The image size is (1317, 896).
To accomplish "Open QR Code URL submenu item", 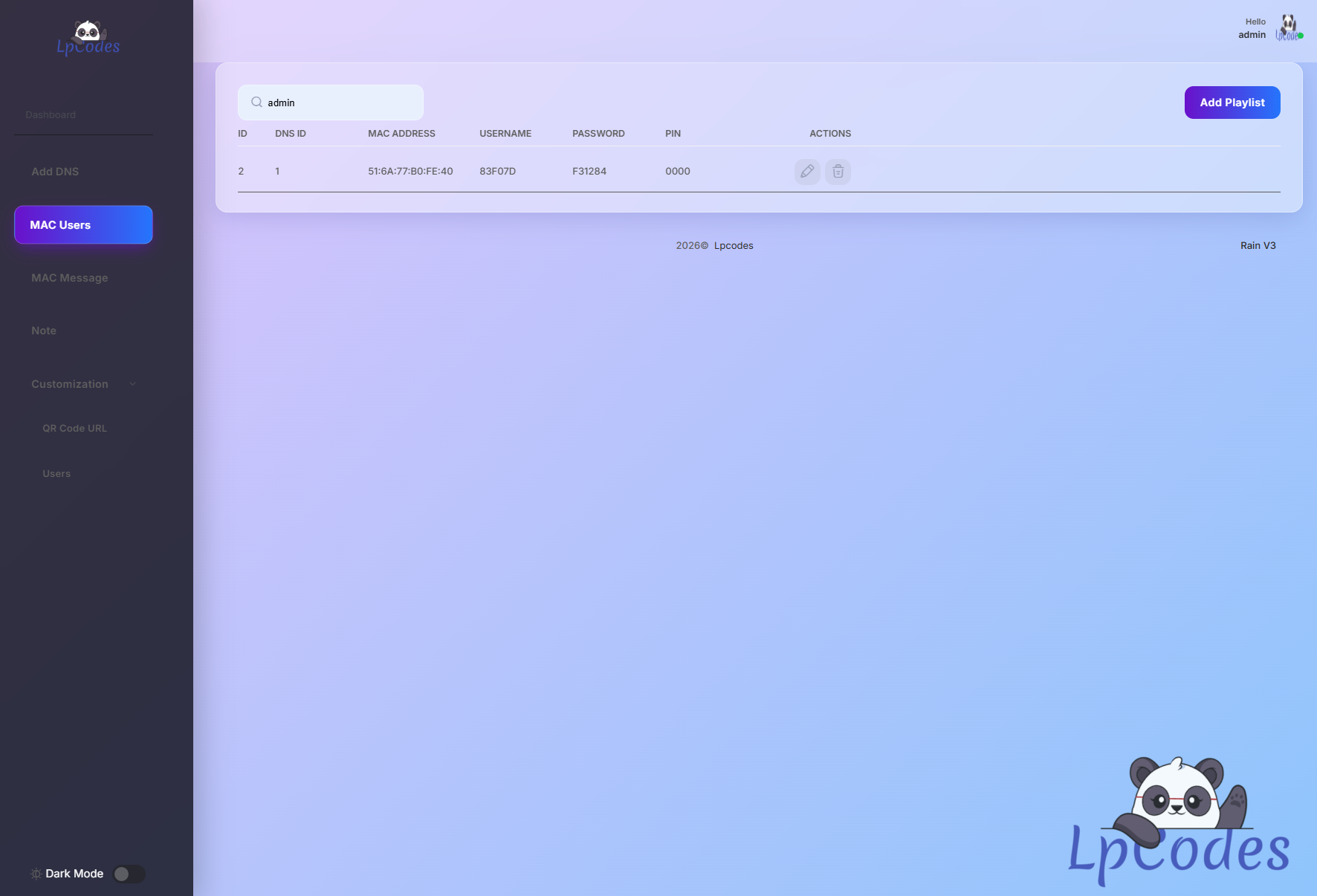I will tap(74, 429).
